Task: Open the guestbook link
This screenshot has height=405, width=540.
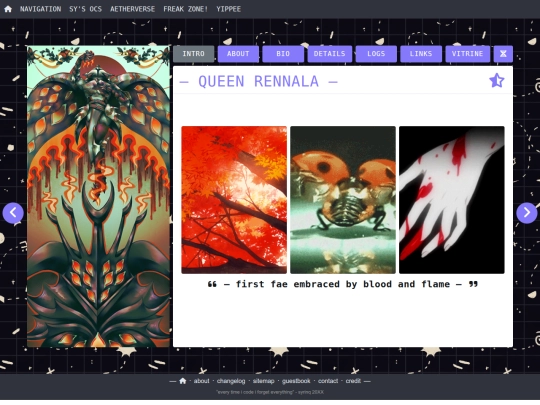Action: coord(296,381)
